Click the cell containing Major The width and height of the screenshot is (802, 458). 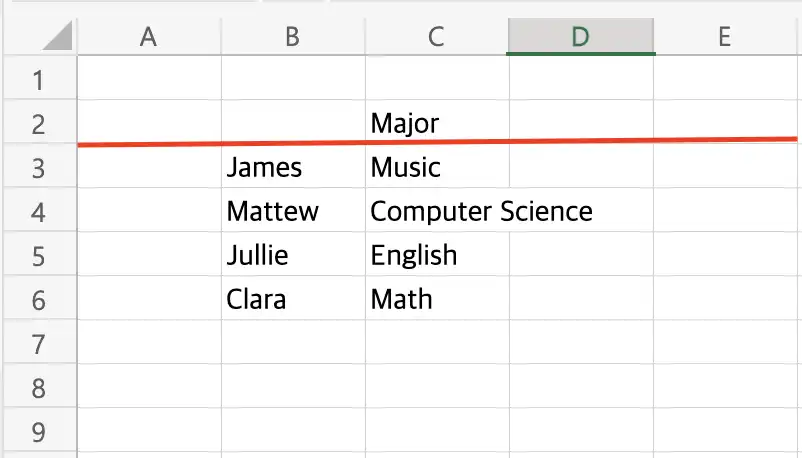437,122
